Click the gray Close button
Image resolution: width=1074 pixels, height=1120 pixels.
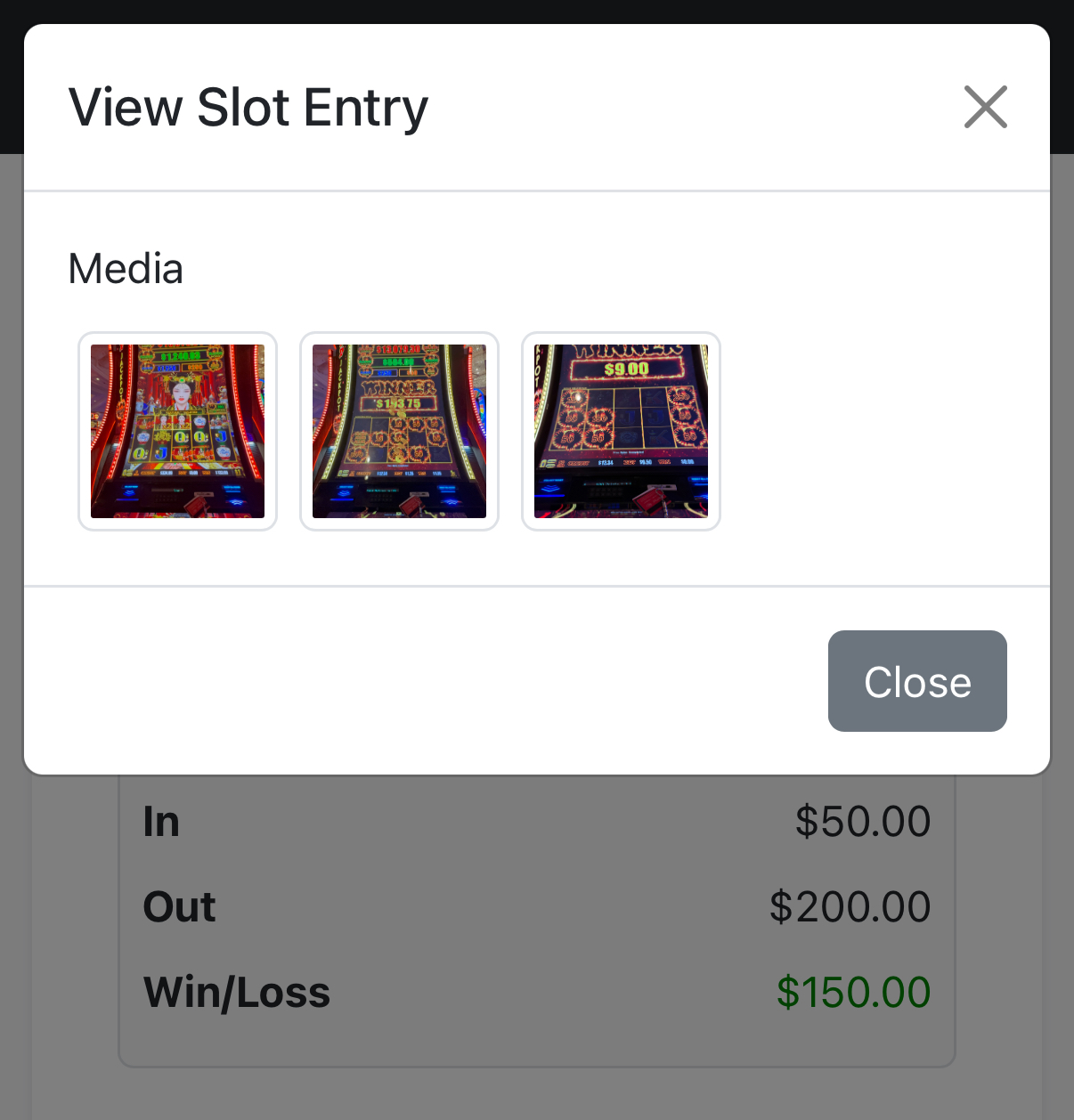click(917, 681)
